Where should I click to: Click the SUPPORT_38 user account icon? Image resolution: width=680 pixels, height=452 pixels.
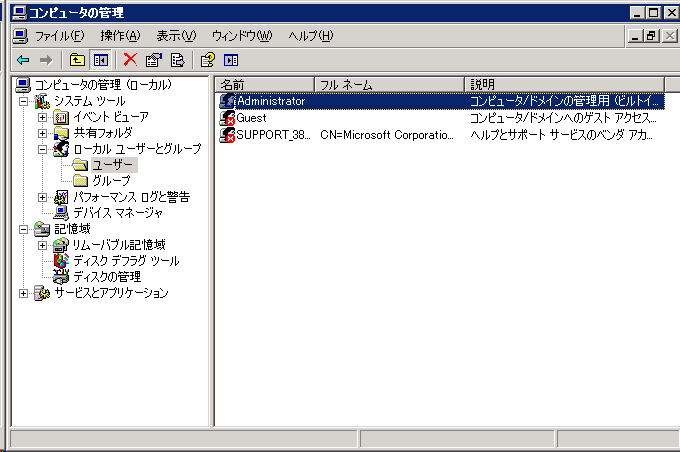click(227, 135)
